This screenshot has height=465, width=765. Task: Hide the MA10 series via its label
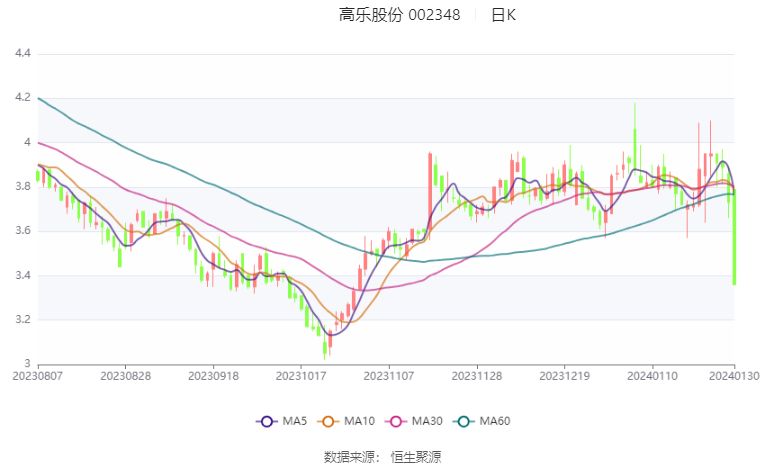point(360,421)
